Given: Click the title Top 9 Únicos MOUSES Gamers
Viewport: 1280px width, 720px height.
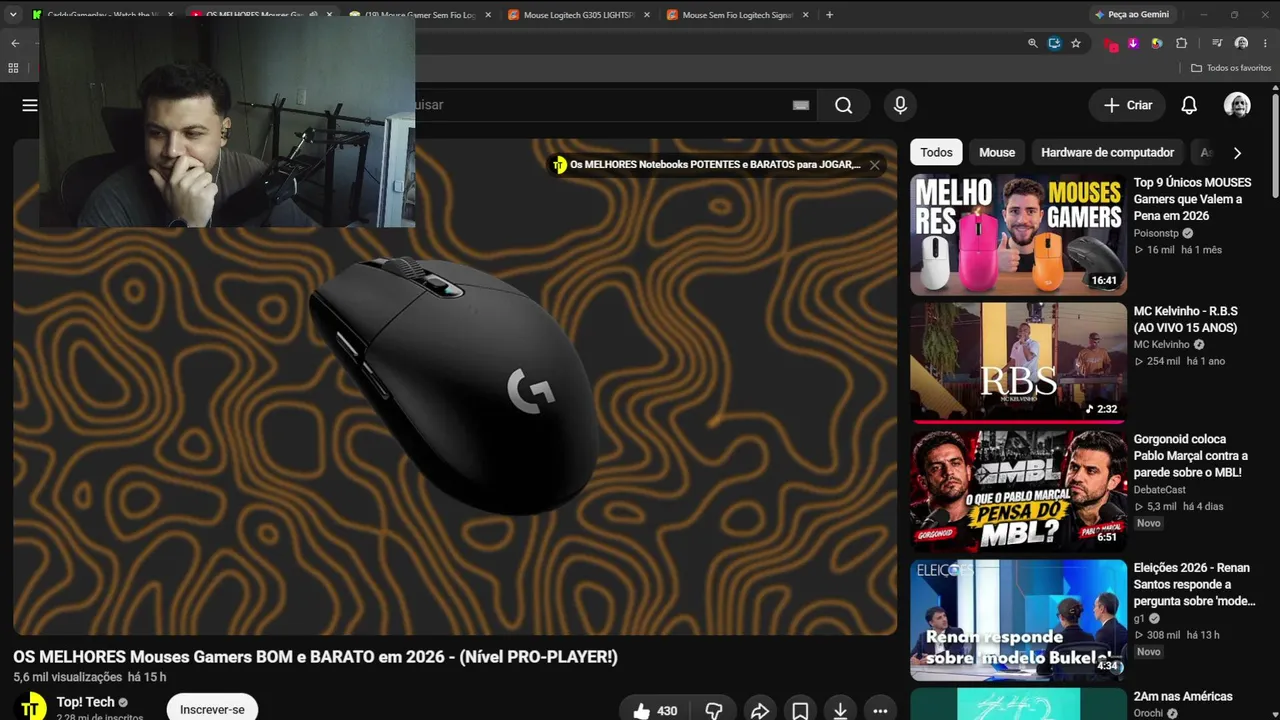Looking at the screenshot, I should [1192, 199].
